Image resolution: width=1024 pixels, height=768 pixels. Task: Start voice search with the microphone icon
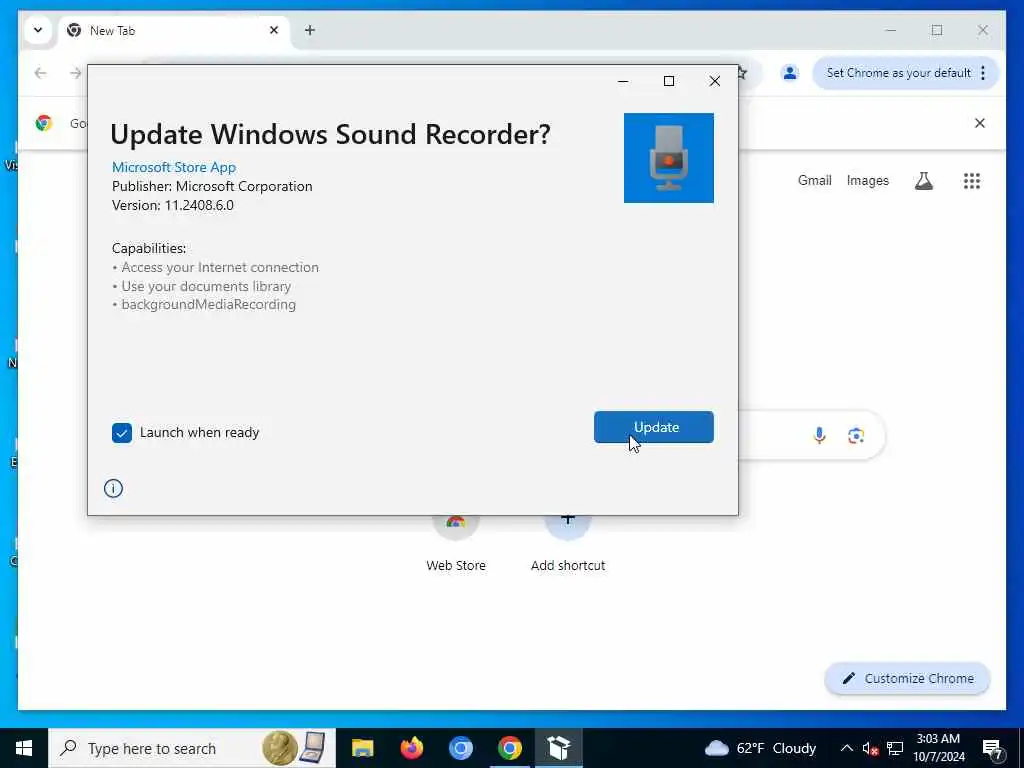click(820, 435)
